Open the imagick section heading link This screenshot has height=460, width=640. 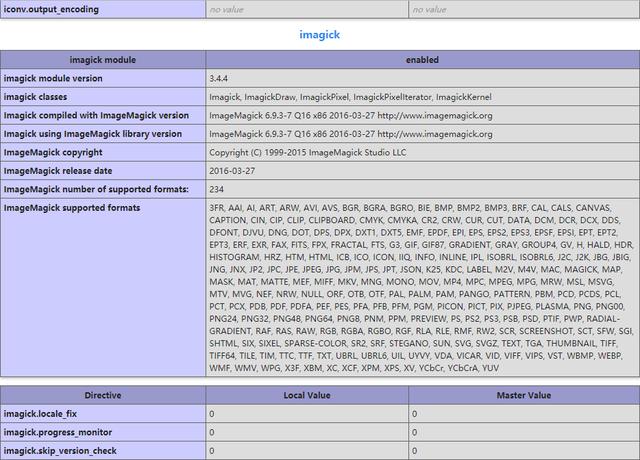click(319, 35)
